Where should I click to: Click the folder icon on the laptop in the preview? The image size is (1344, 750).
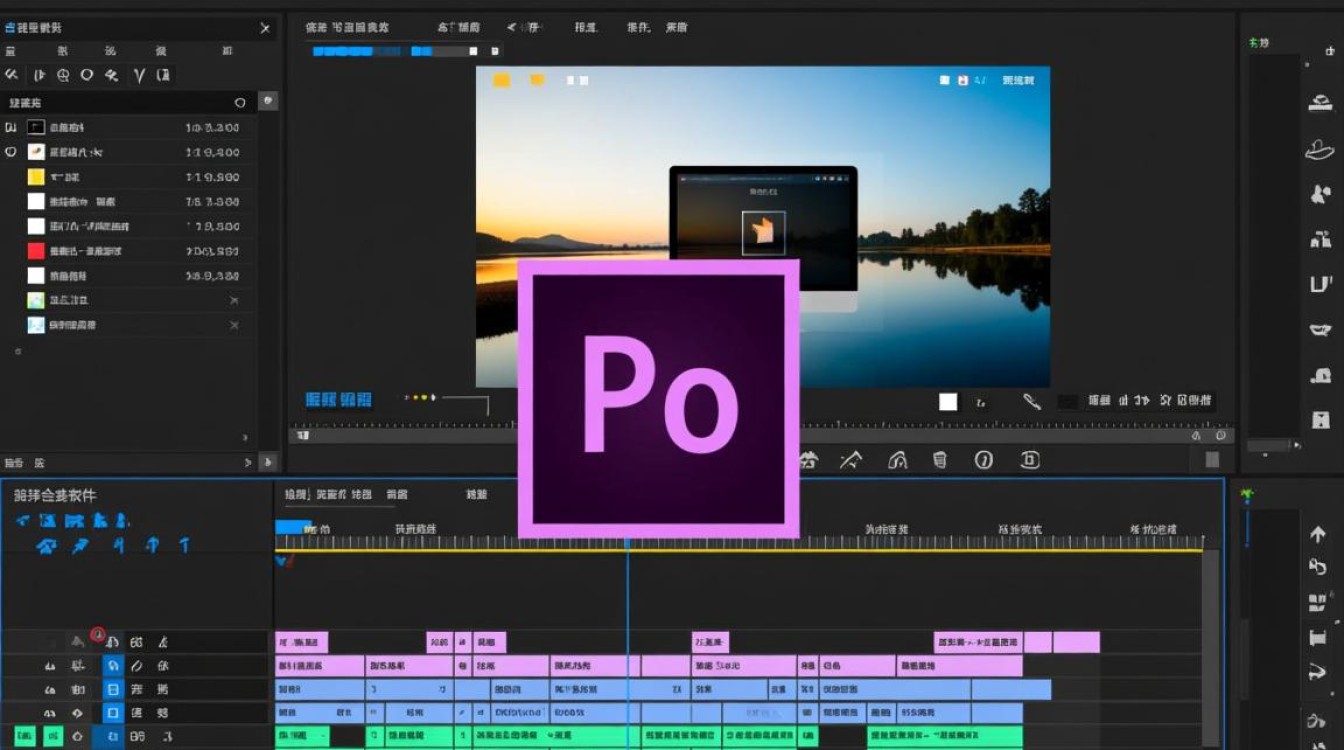(x=763, y=232)
